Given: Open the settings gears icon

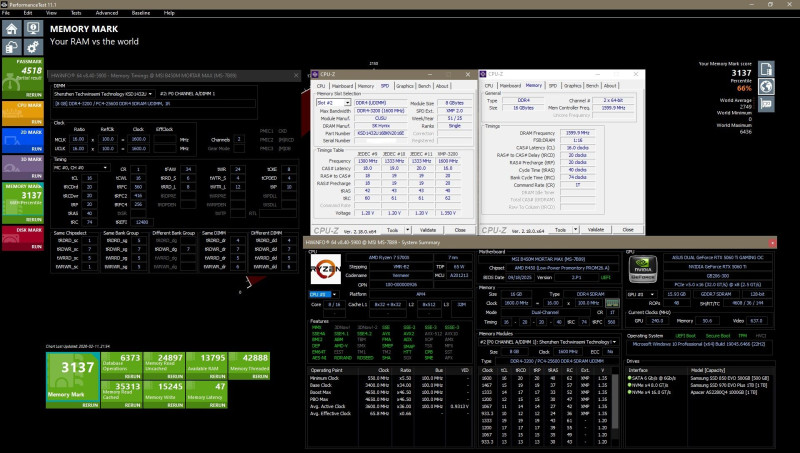Looking at the screenshot, I should 33,47.
